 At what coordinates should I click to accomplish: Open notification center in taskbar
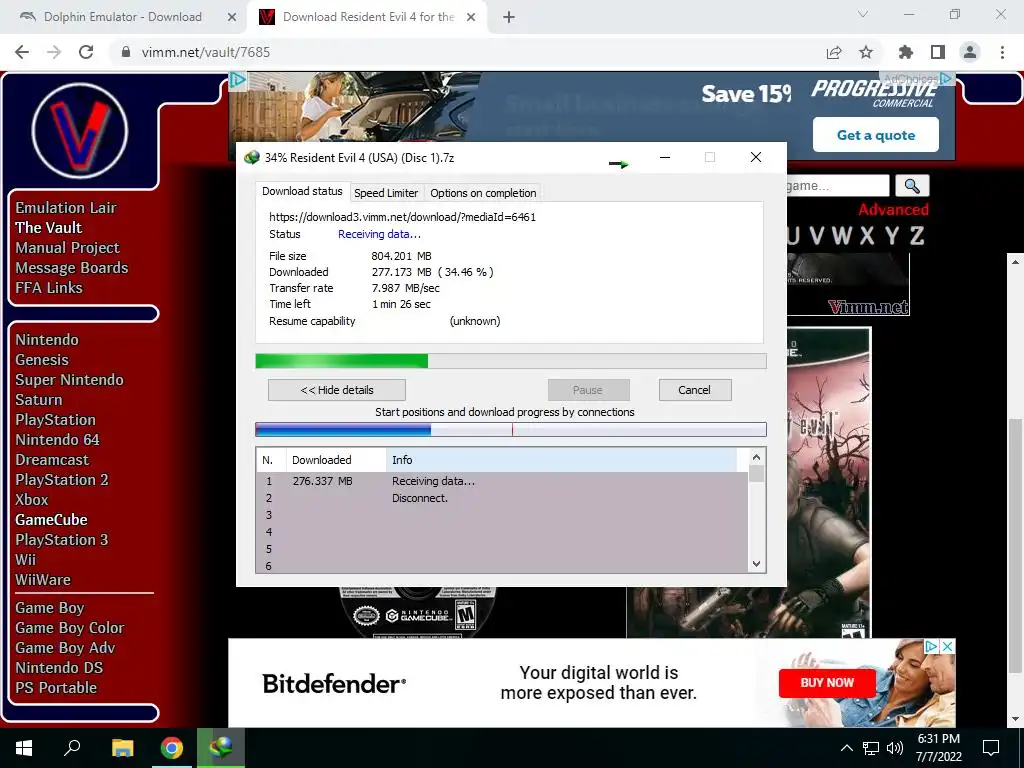click(991, 748)
